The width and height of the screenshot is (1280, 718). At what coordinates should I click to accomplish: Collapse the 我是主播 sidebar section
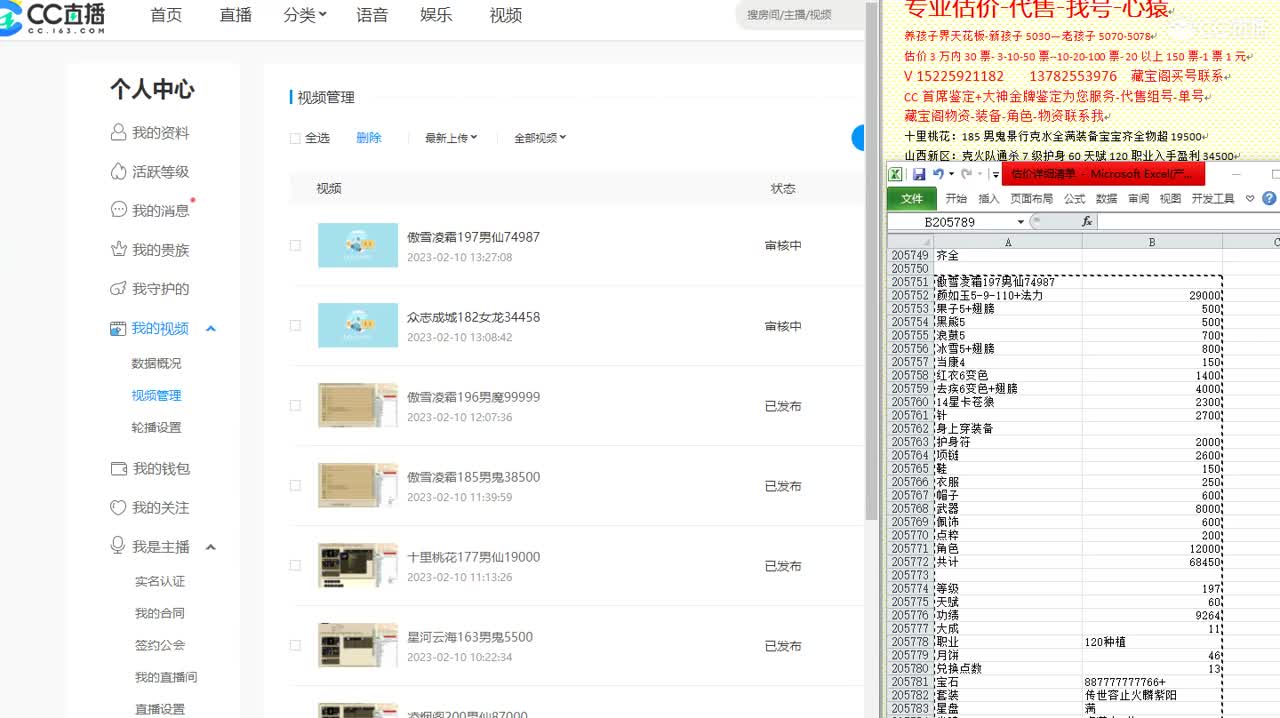(x=211, y=547)
